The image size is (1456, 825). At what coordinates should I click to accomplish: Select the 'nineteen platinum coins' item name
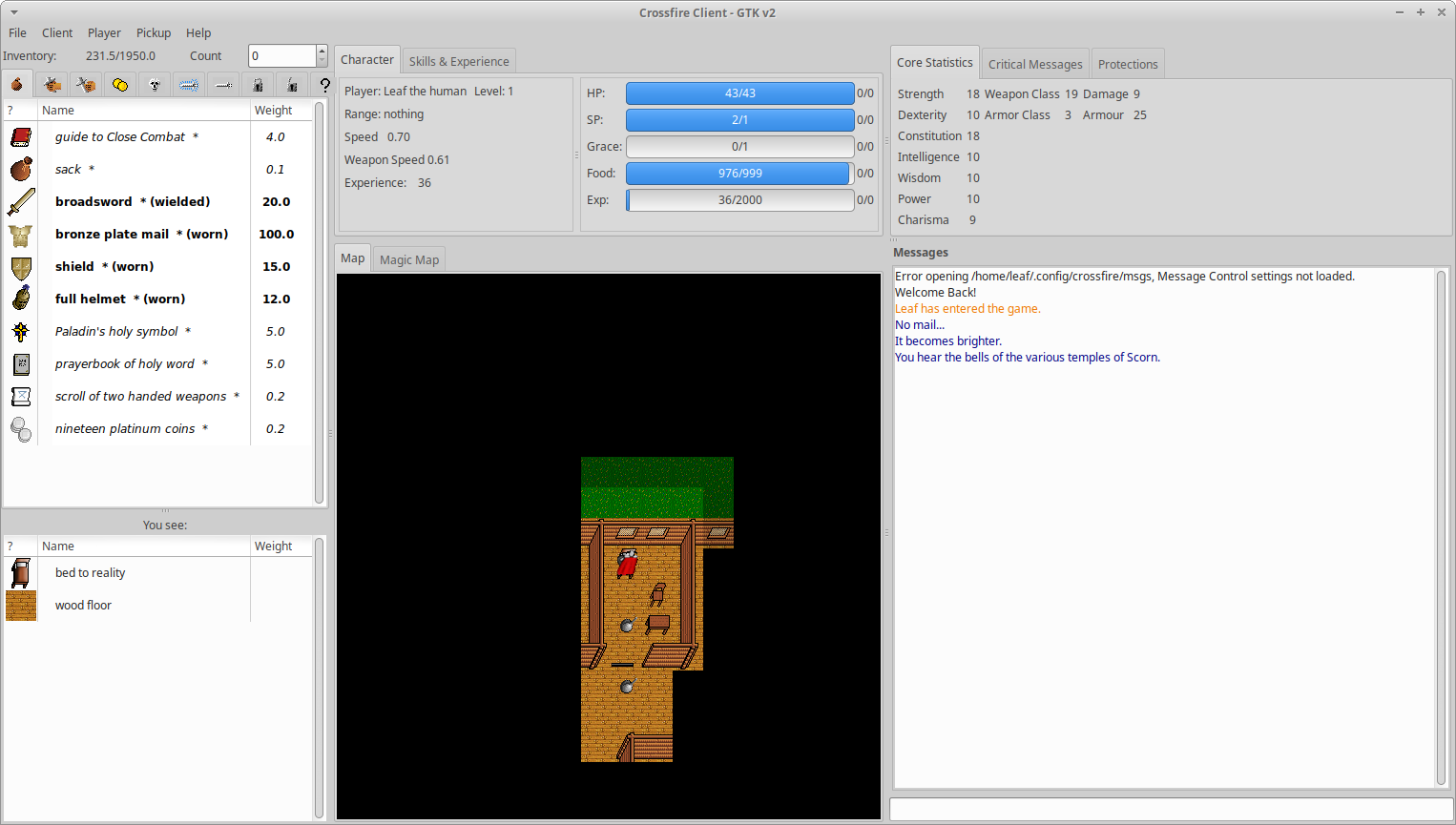(x=125, y=429)
